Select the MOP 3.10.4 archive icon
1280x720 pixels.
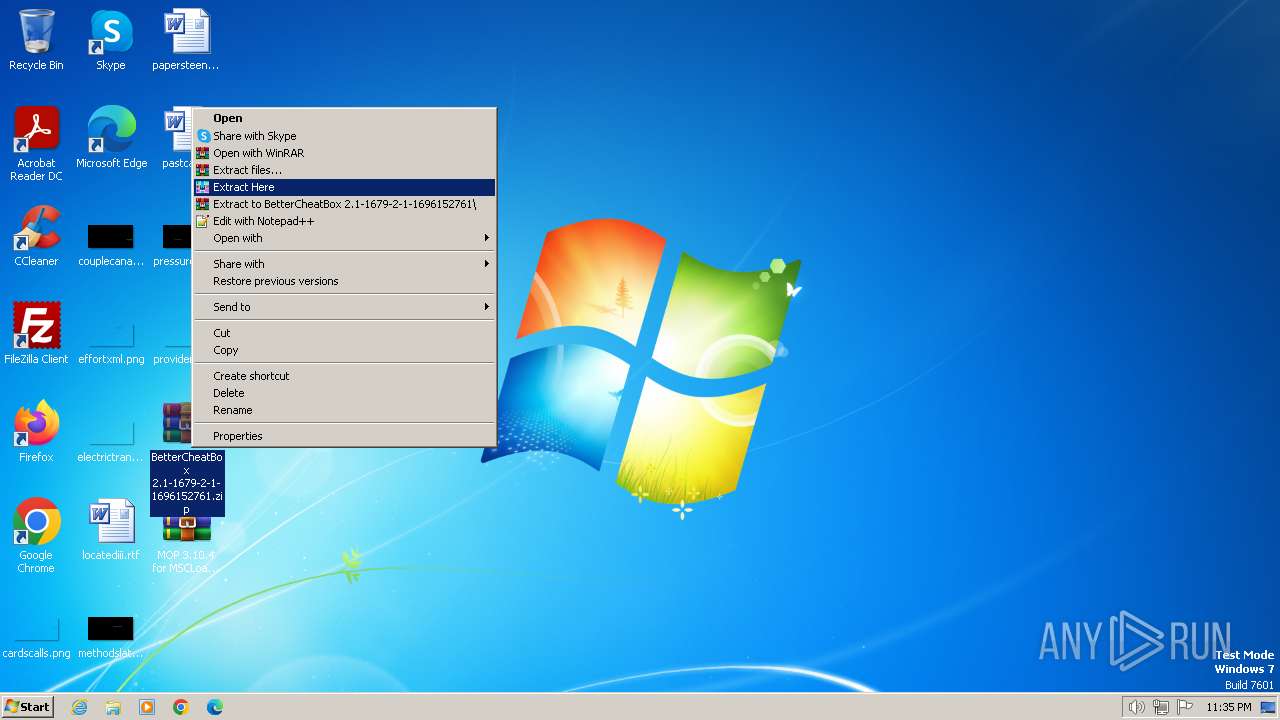[186, 545]
